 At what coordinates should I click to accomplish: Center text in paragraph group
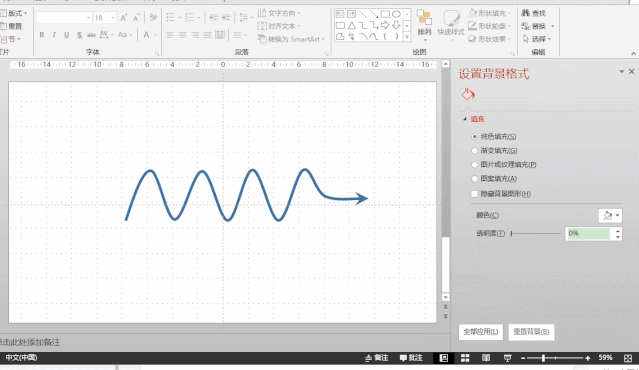[183, 35]
